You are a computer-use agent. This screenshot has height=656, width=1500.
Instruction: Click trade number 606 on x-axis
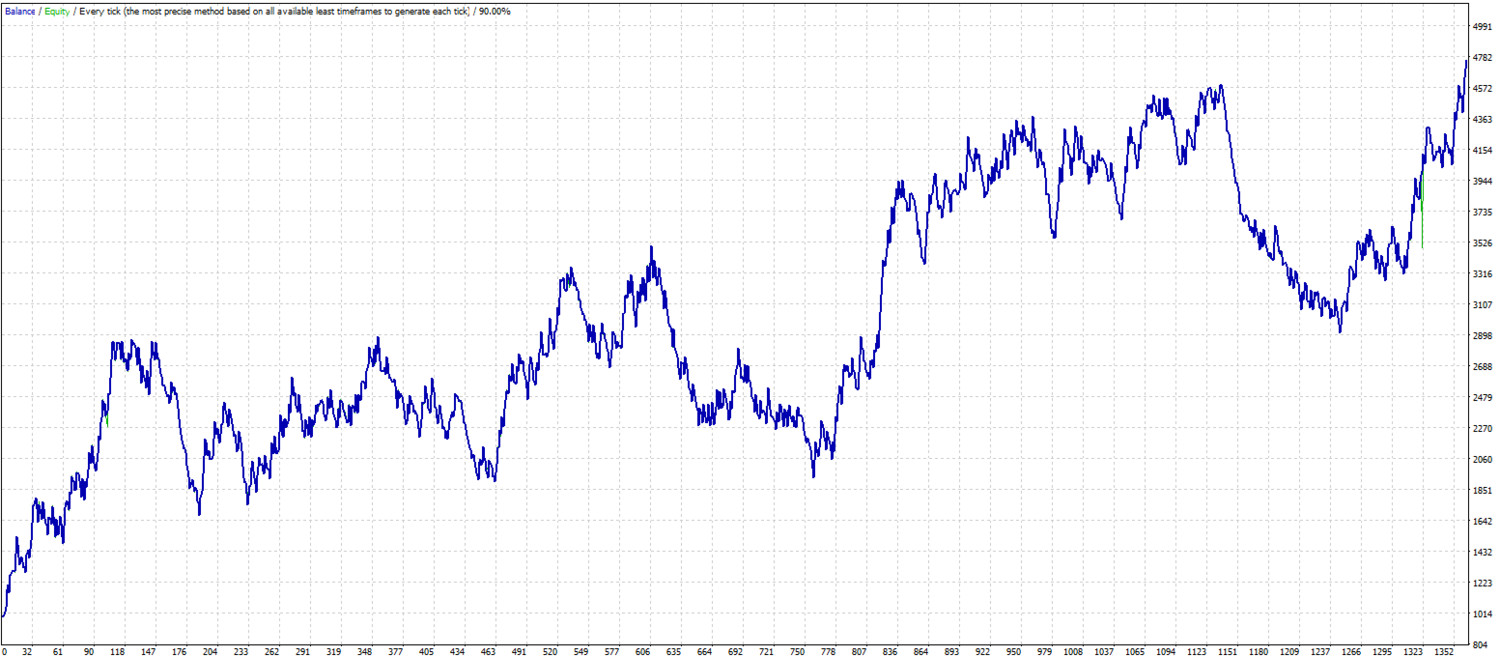click(x=642, y=650)
